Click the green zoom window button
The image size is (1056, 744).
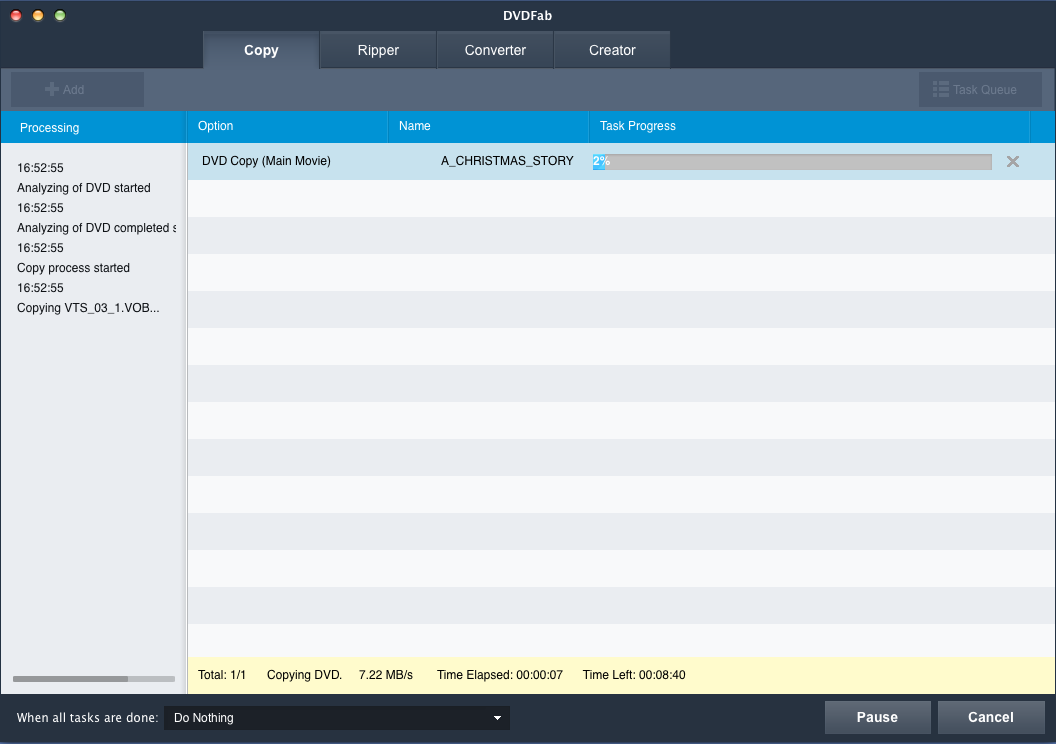[x=60, y=15]
